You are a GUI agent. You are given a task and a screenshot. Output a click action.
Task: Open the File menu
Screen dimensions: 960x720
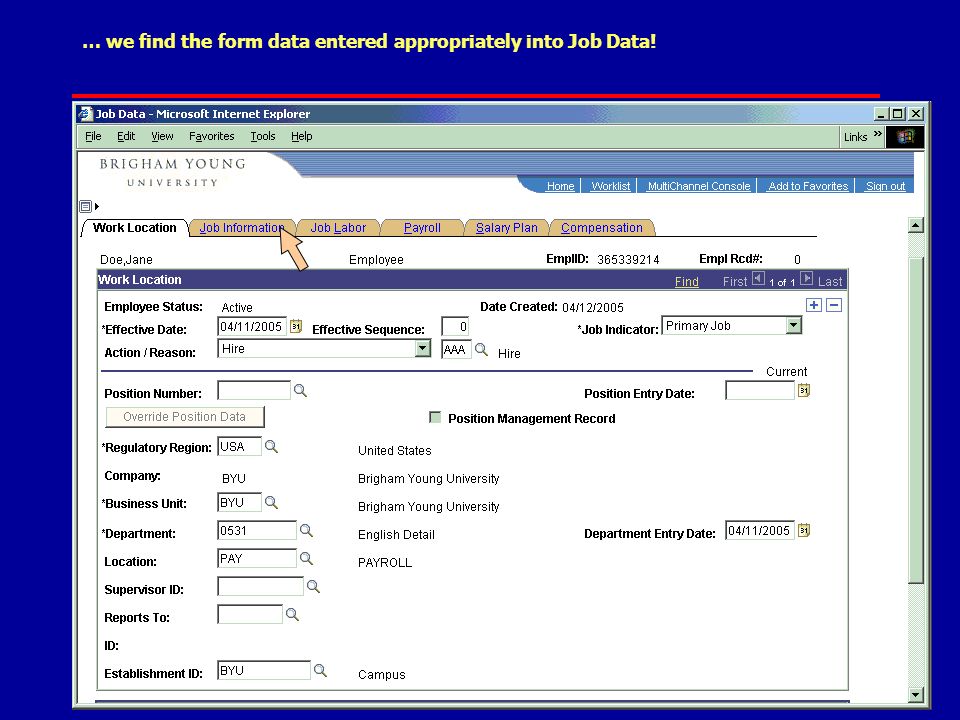(x=93, y=136)
